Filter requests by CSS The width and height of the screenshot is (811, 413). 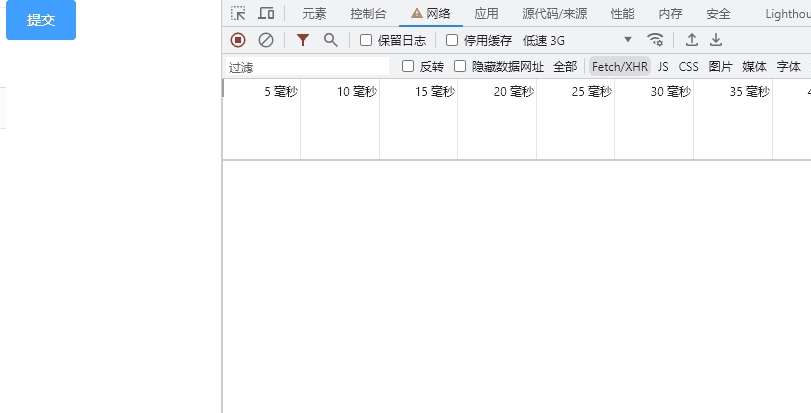coord(688,67)
